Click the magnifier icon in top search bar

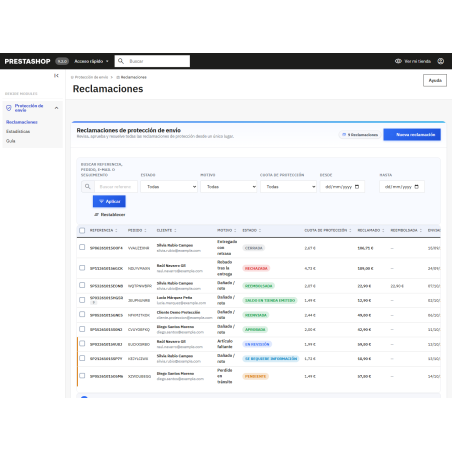click(x=121, y=61)
